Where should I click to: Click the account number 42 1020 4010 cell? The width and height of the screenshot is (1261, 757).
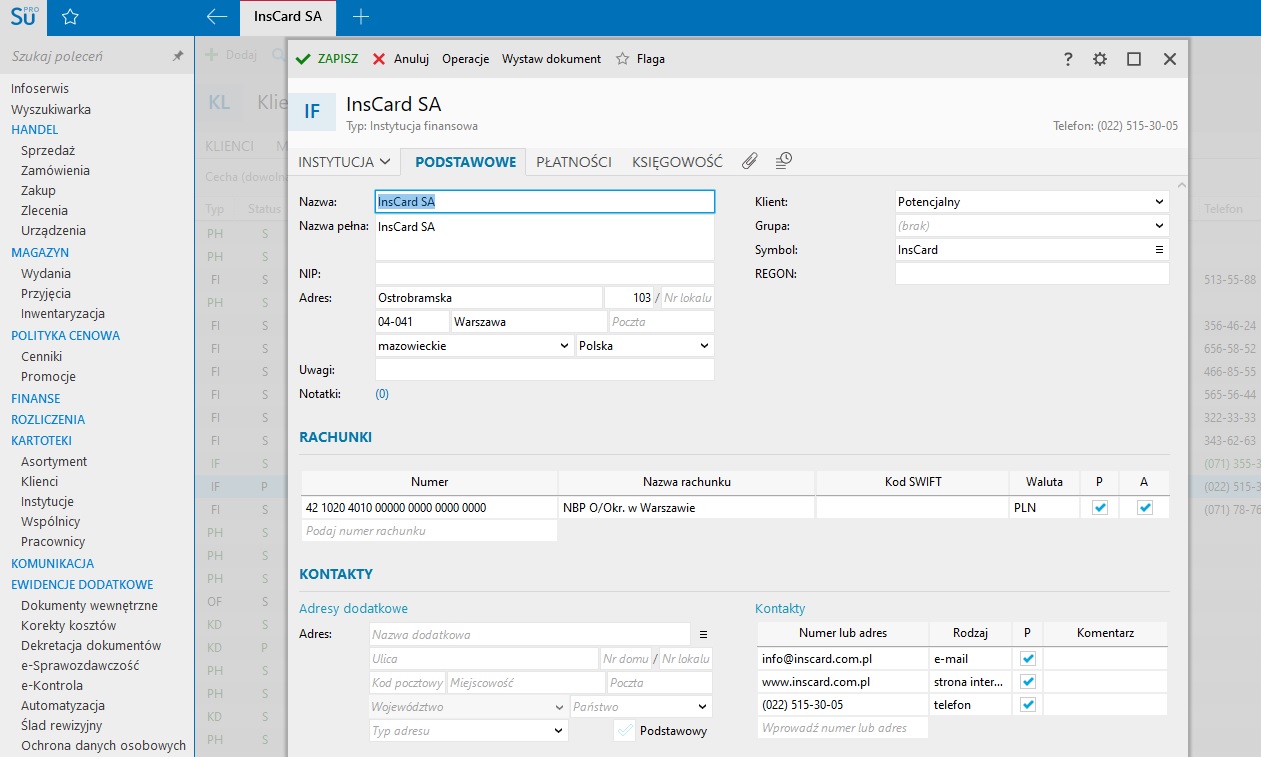pyautogui.click(x=429, y=508)
